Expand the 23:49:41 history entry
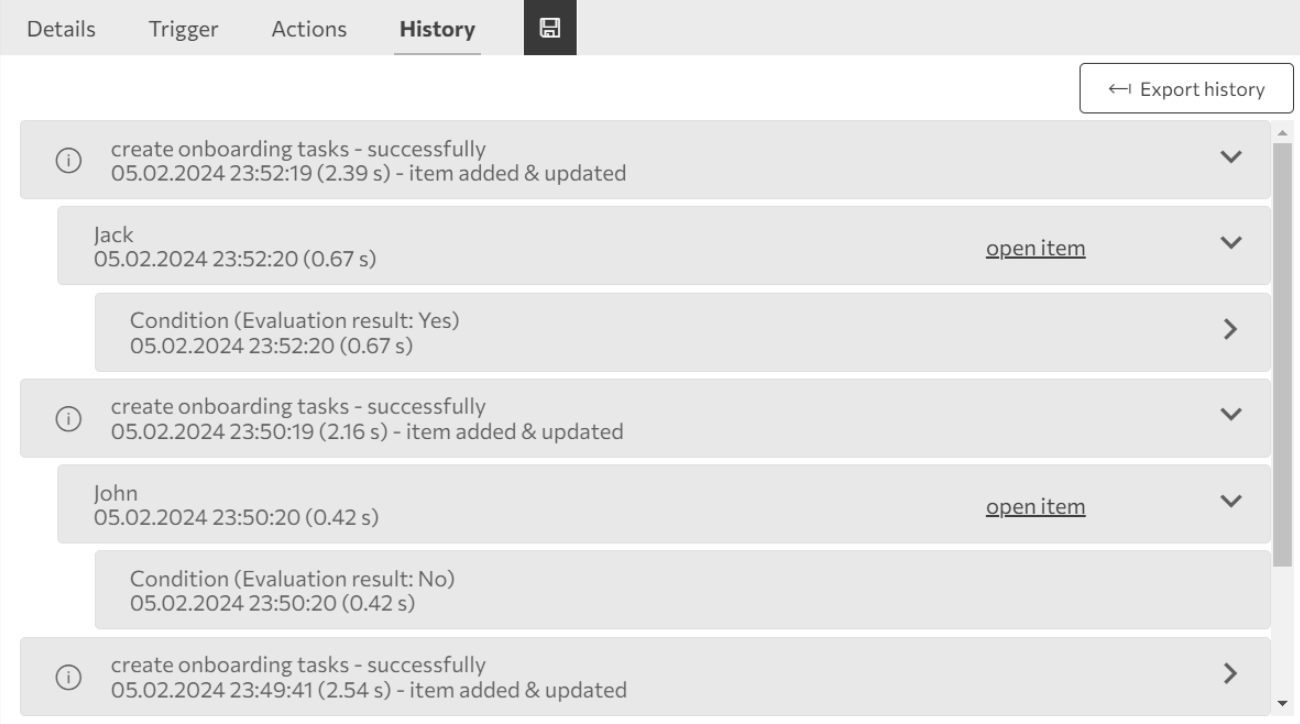The width and height of the screenshot is (1300, 724). [1231, 672]
